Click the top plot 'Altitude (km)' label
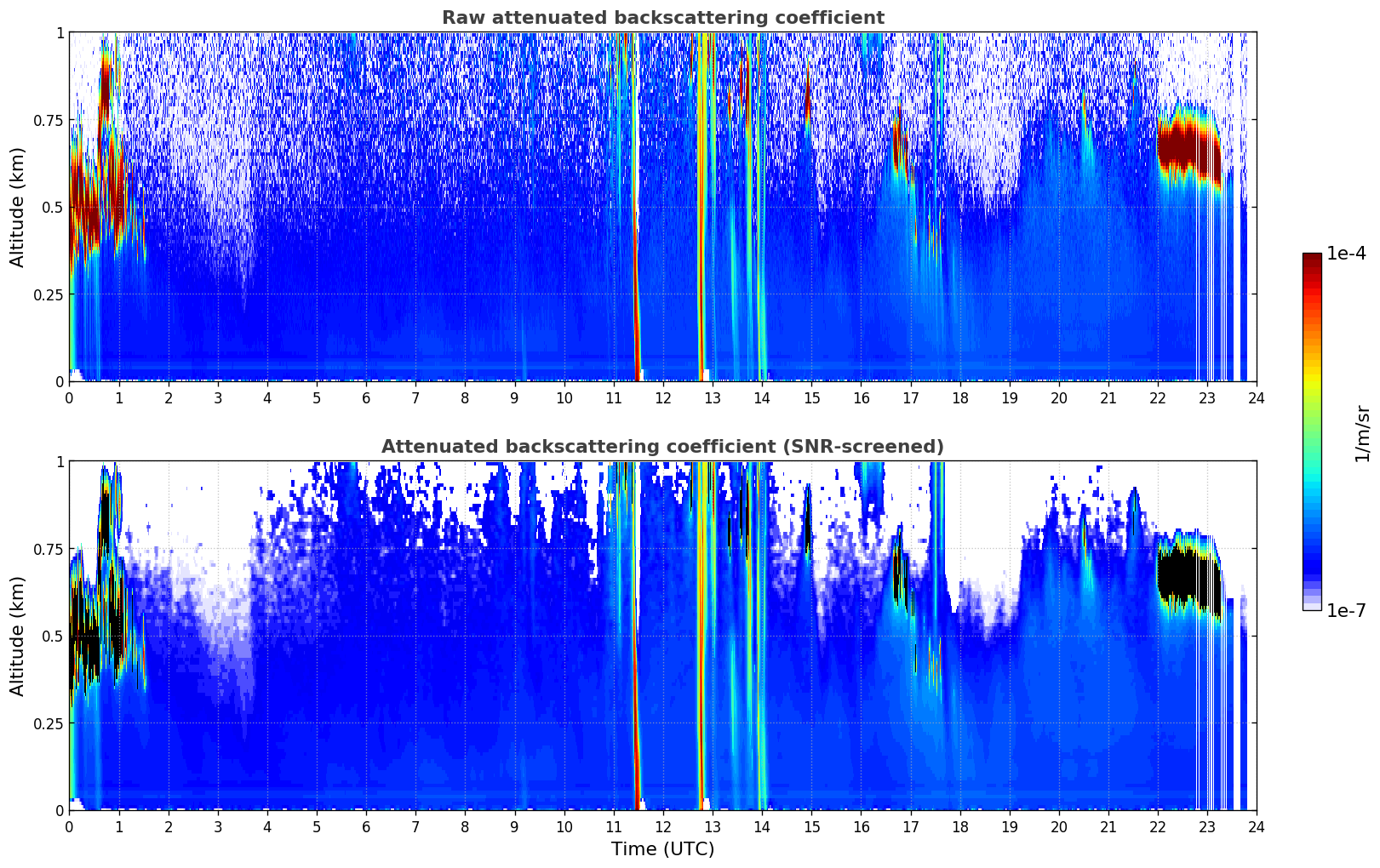Screen dimensions: 1380x868 tap(18, 207)
